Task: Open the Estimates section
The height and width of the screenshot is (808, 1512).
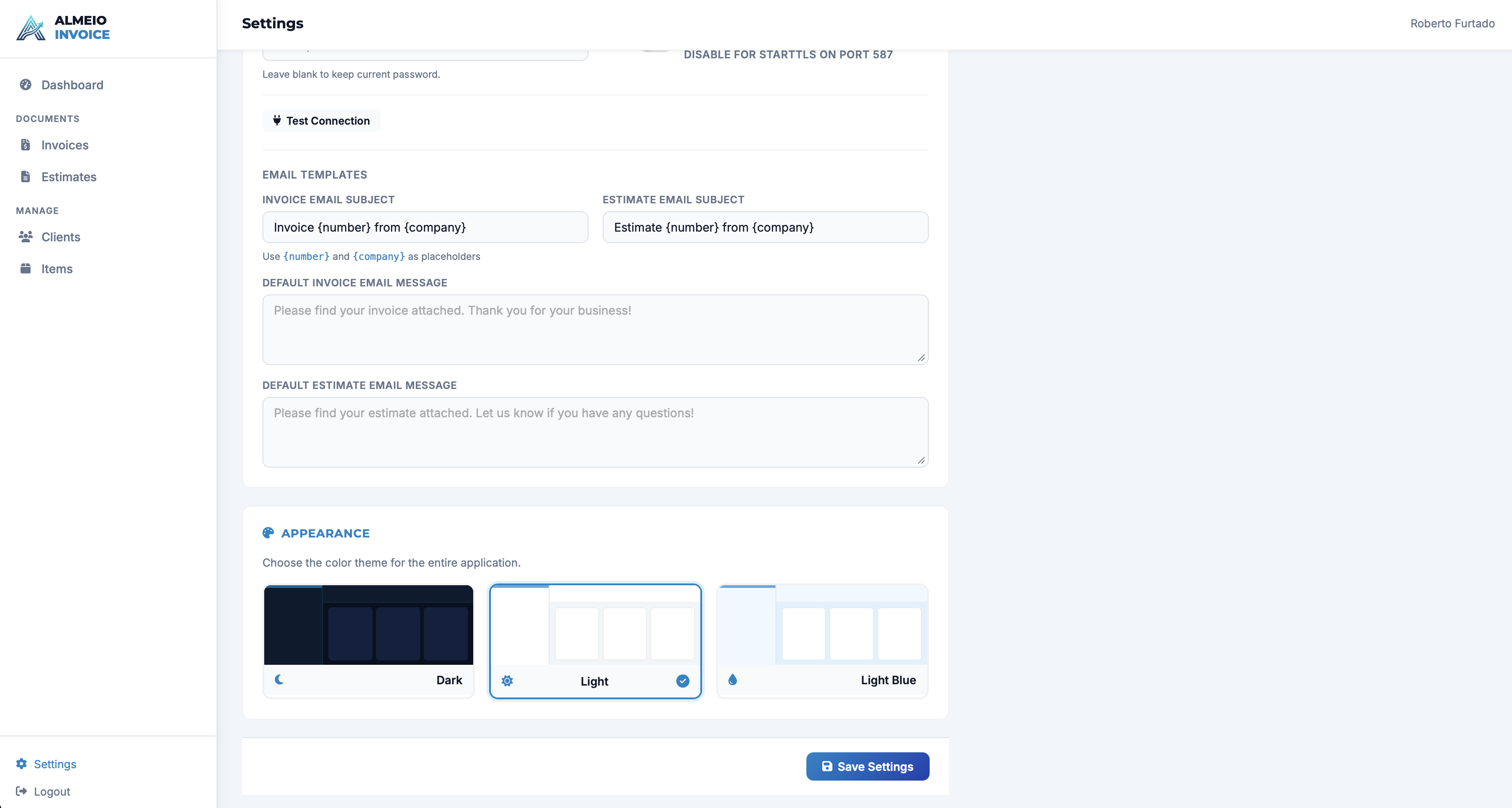Action: (x=68, y=176)
